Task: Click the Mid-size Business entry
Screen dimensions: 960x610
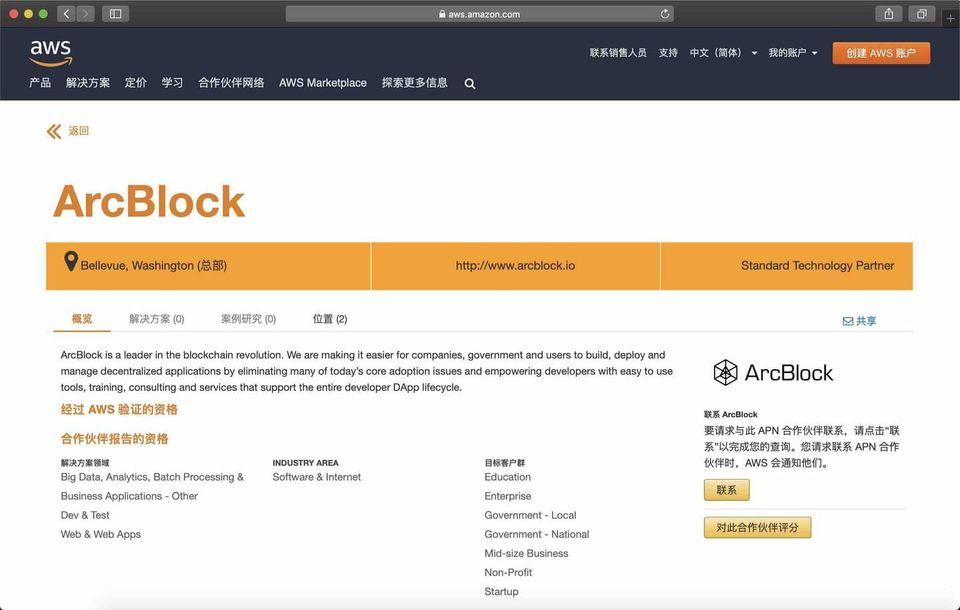Action: point(527,553)
